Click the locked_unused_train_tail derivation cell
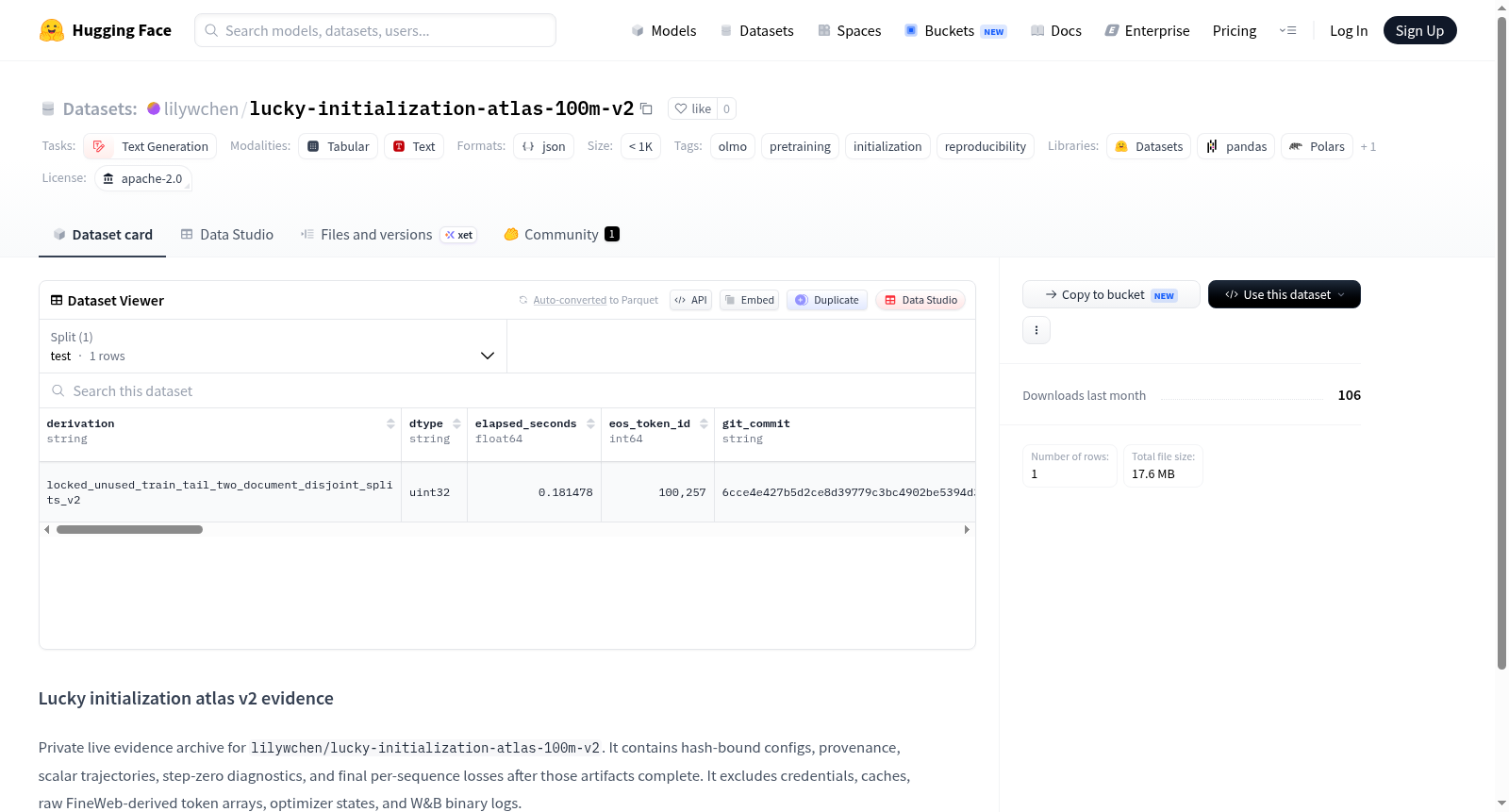This screenshot has height=812, width=1509. (x=221, y=492)
